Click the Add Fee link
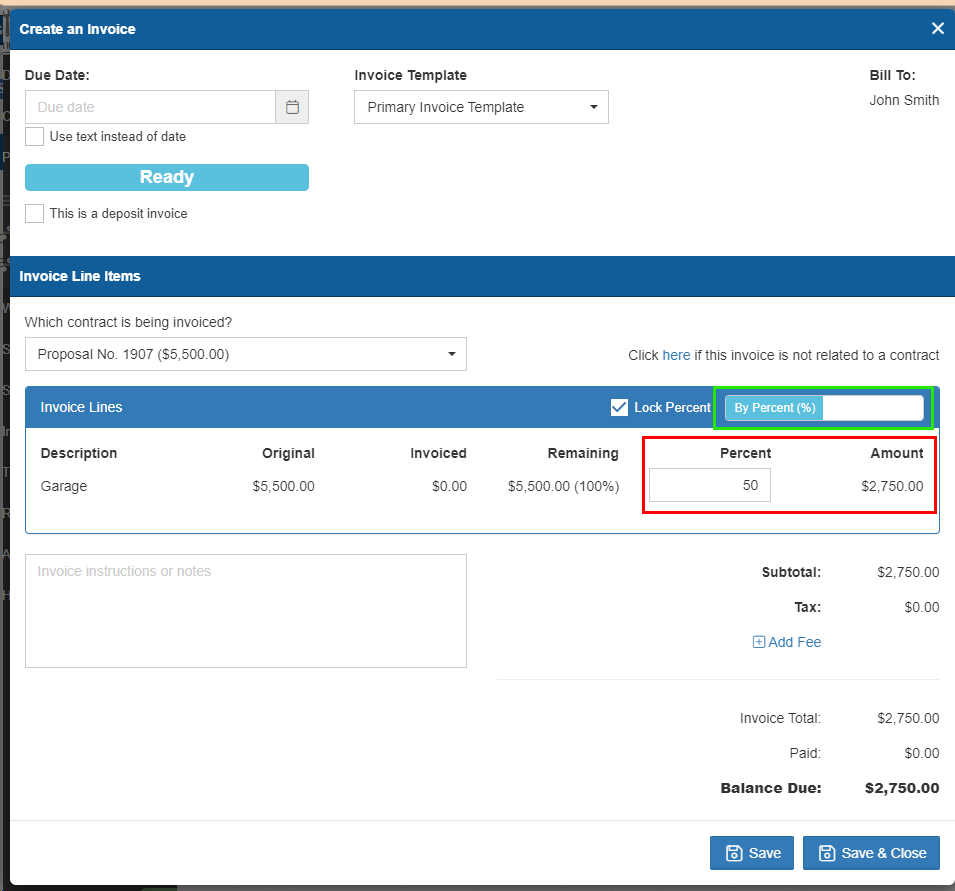955x891 pixels. [793, 641]
